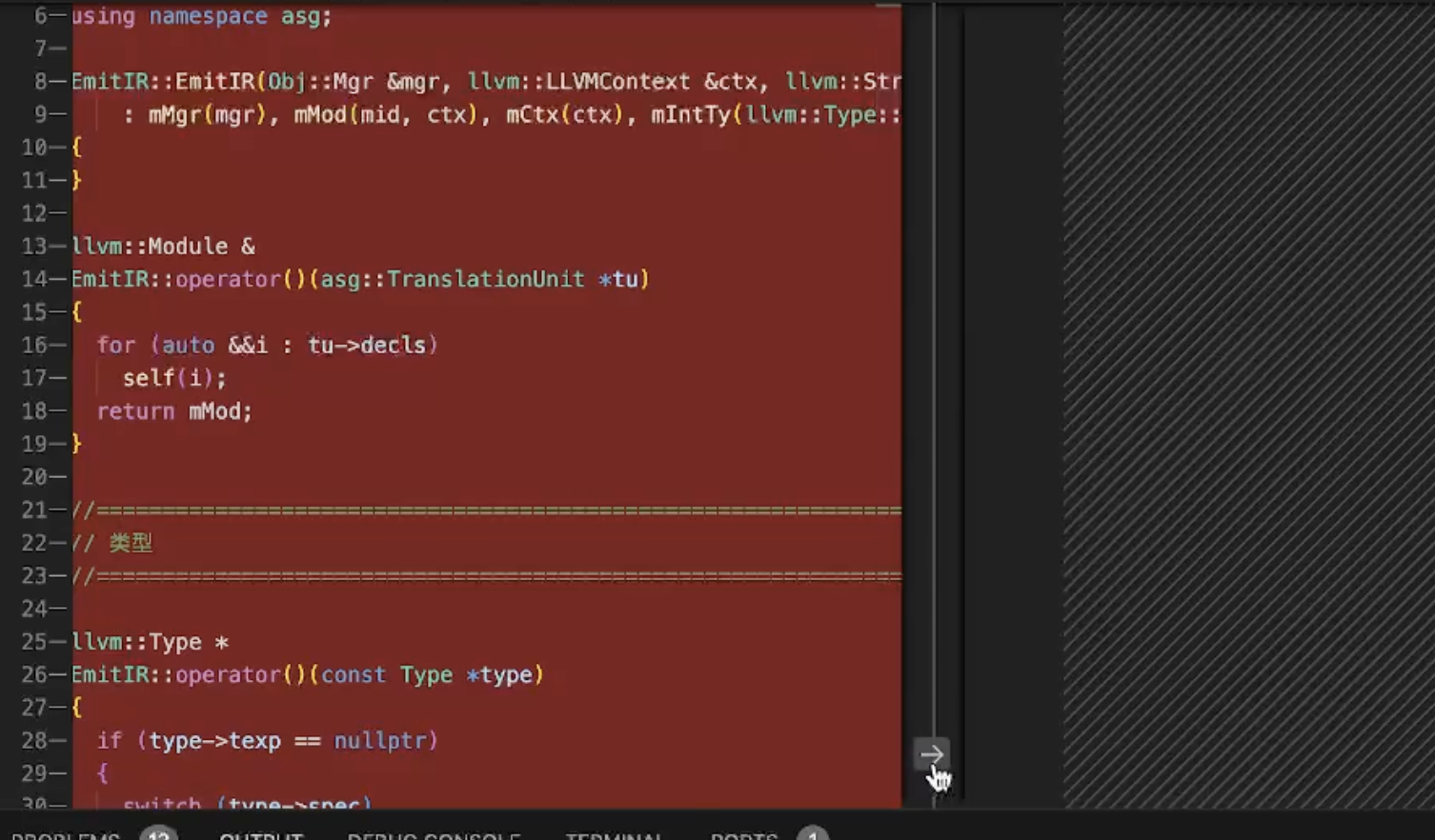Open the DEBUG CONSOLE tab
Screen dimensions: 1435x840
tap(434, 835)
